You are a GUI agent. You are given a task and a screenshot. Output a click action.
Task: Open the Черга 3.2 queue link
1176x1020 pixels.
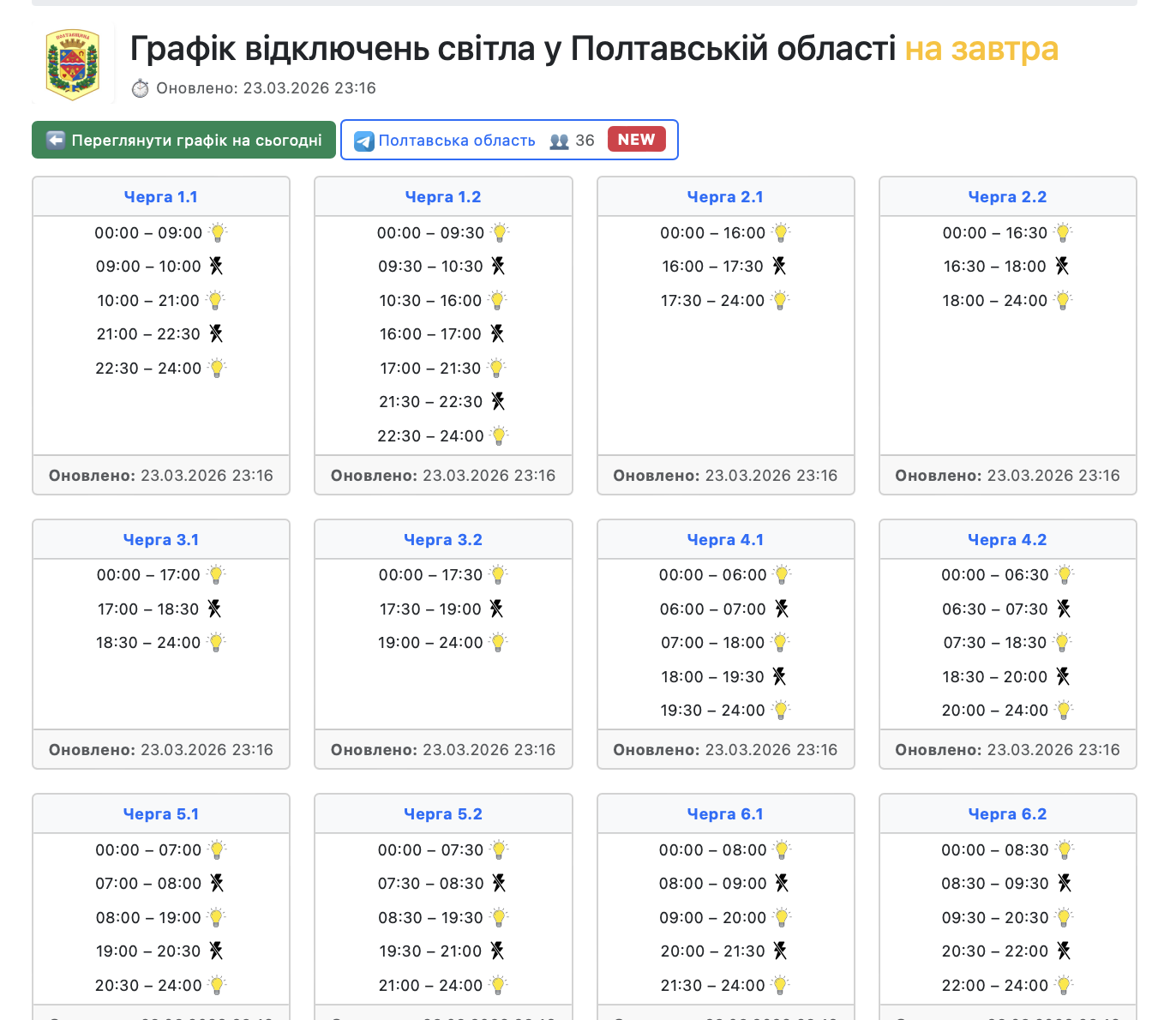coord(443,540)
